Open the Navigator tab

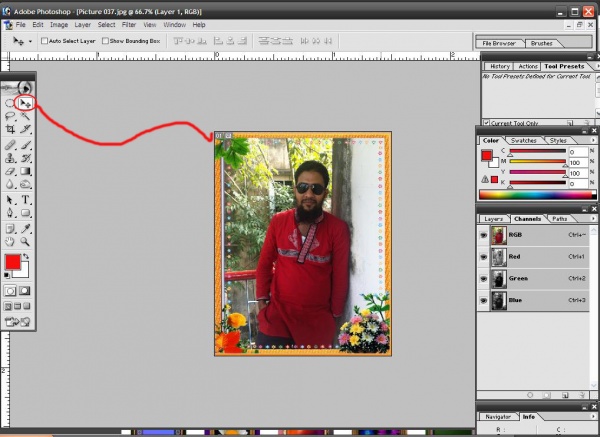pyautogui.click(x=498, y=417)
